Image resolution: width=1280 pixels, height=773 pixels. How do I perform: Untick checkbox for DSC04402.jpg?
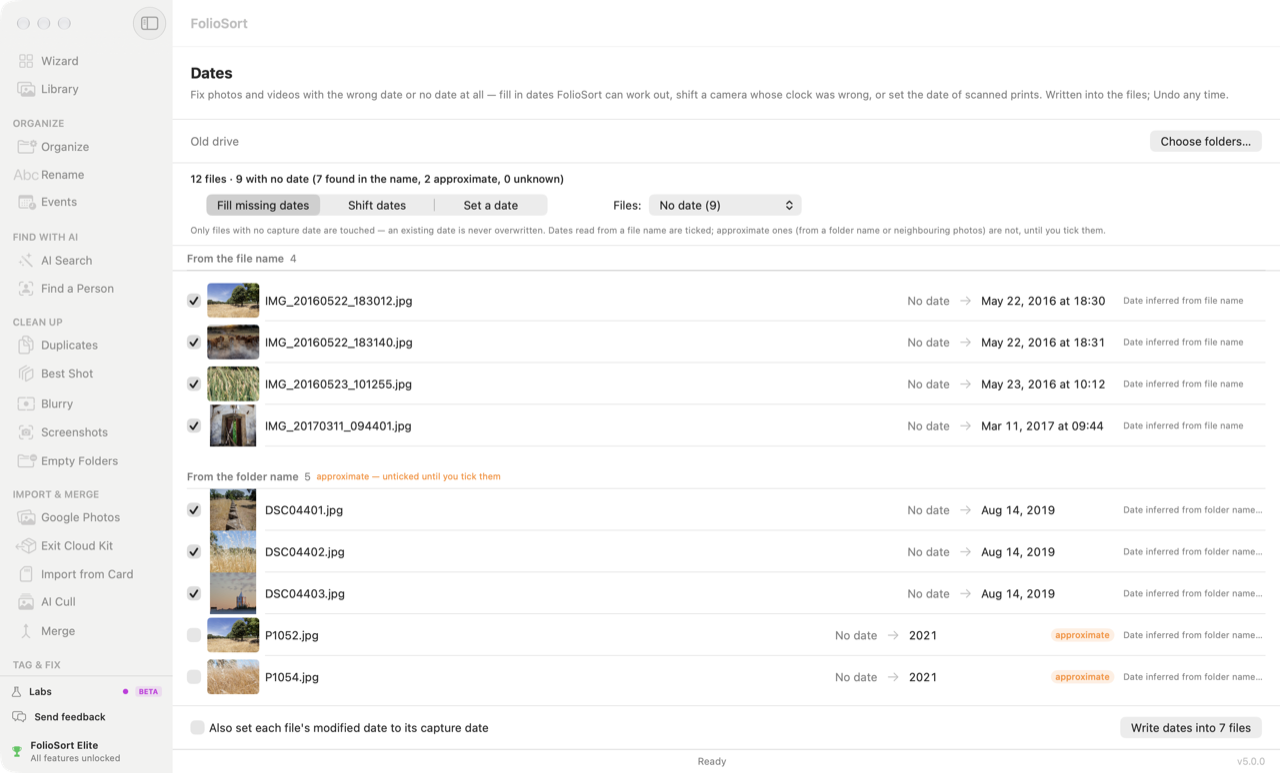click(x=194, y=552)
